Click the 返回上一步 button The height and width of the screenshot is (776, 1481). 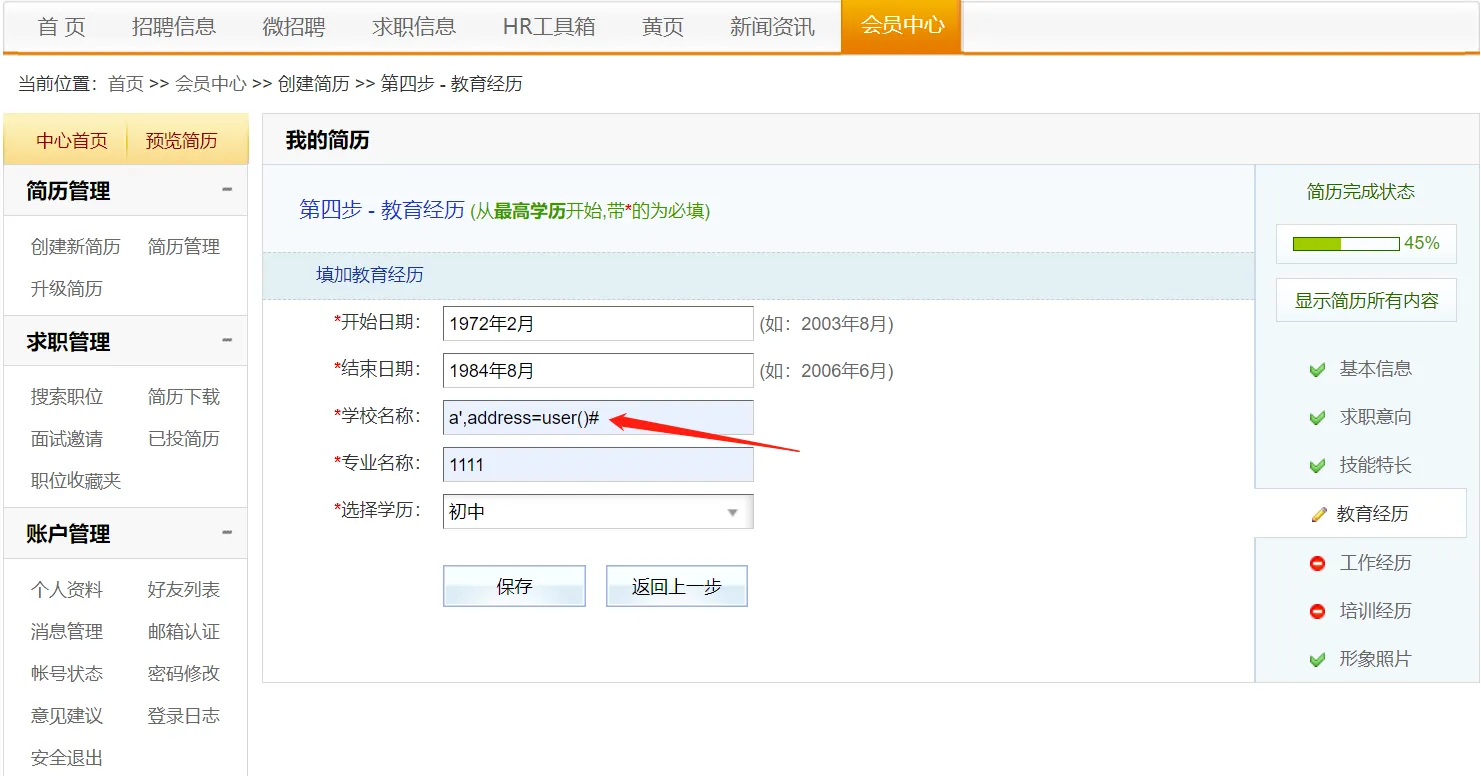676,587
